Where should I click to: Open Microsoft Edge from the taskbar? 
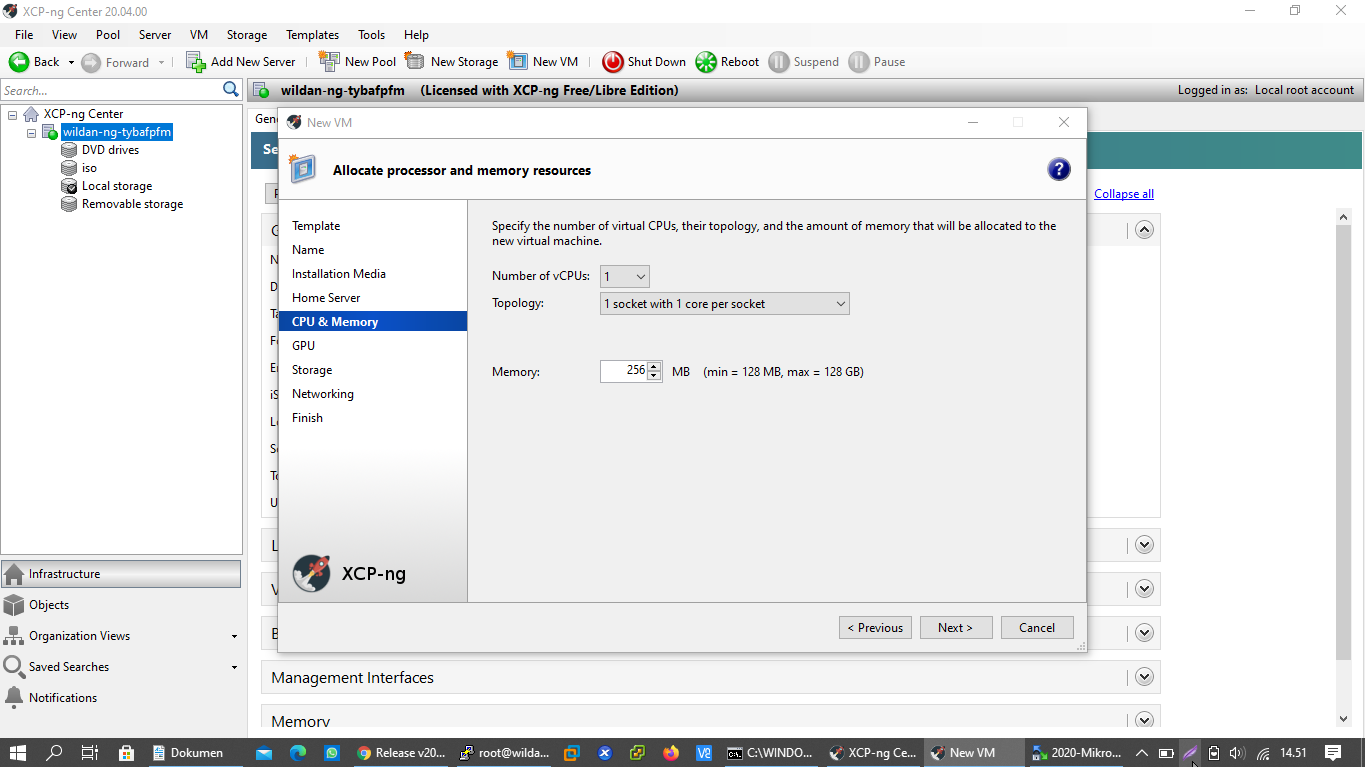click(x=298, y=753)
